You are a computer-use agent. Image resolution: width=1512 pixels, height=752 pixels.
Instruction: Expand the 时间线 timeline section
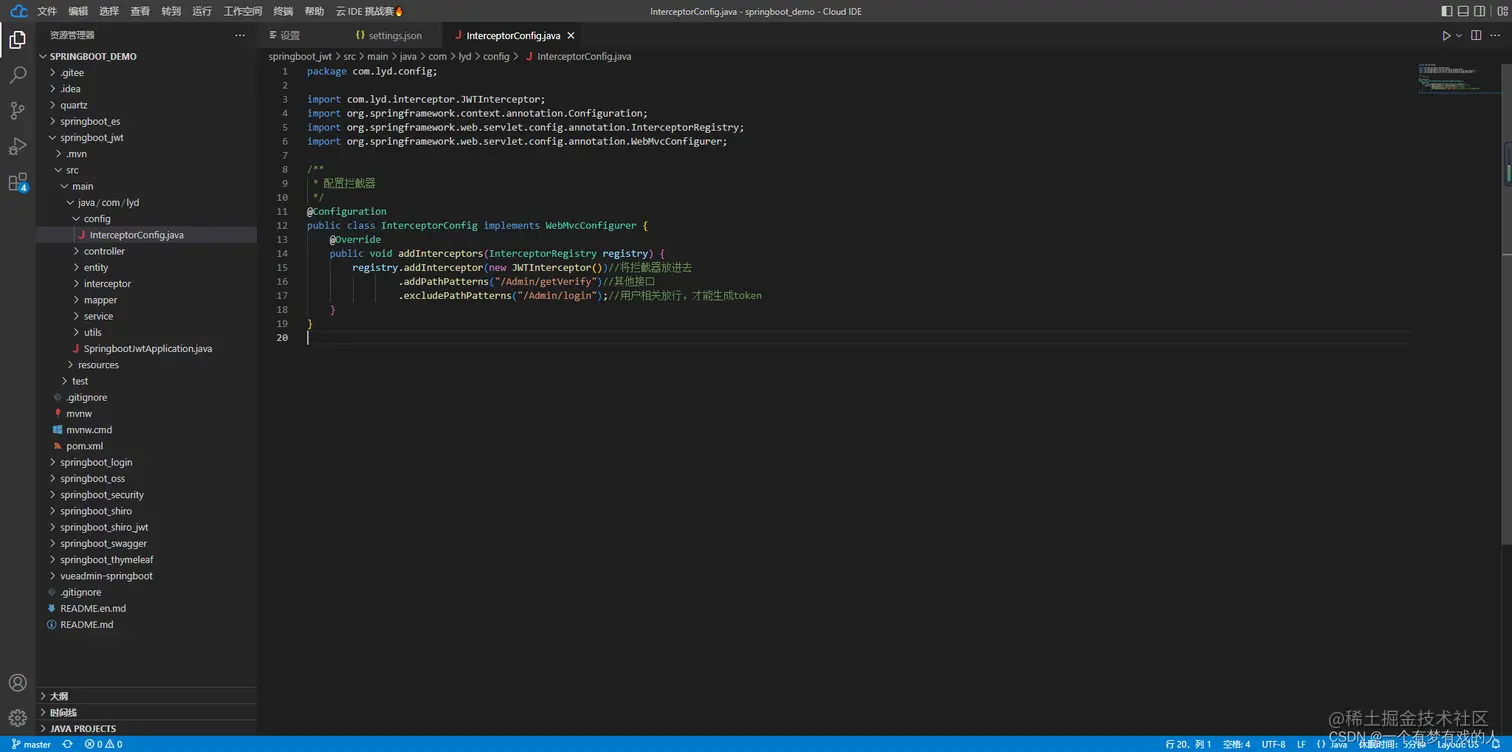[147, 712]
